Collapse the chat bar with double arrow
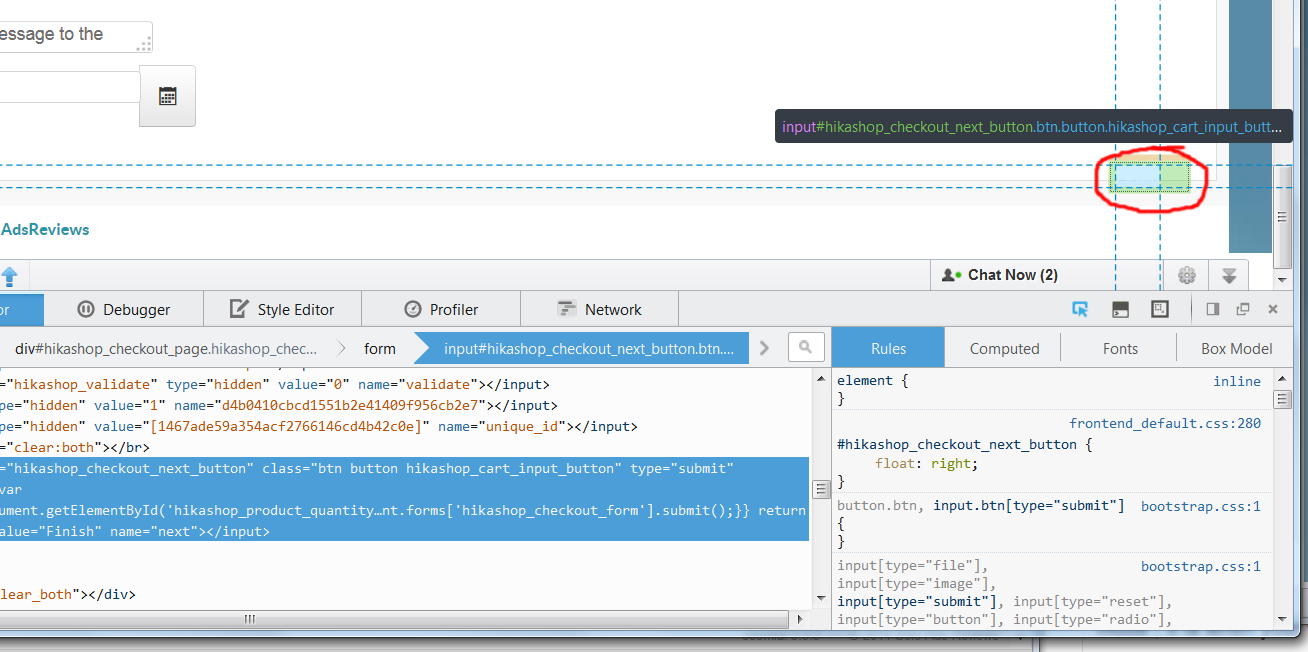Image resolution: width=1308 pixels, height=652 pixels. (x=1229, y=275)
